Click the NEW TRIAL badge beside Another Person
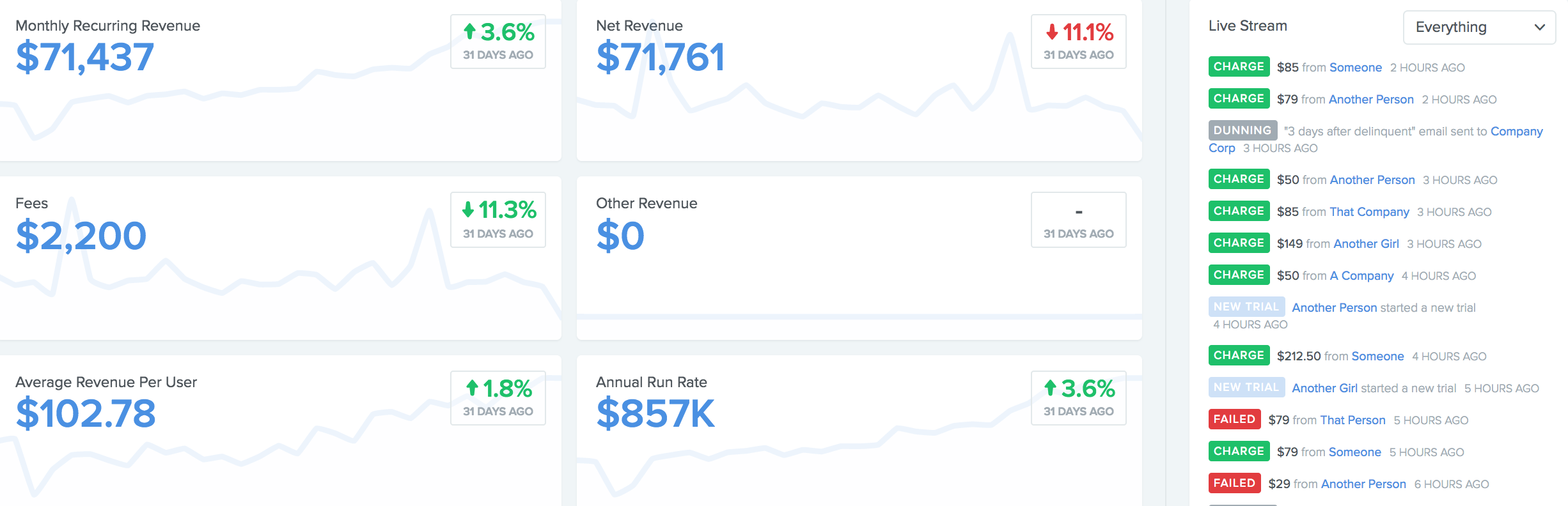 point(1246,307)
